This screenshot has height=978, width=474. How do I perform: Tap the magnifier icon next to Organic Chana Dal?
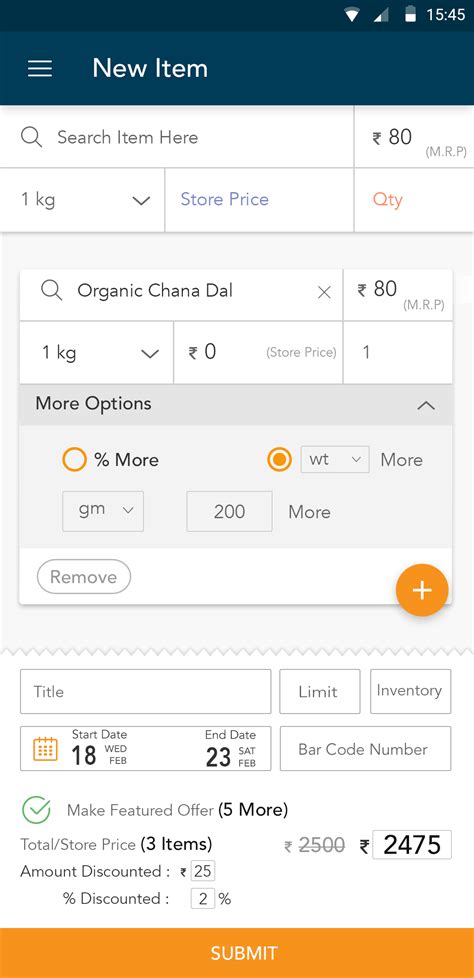point(51,290)
